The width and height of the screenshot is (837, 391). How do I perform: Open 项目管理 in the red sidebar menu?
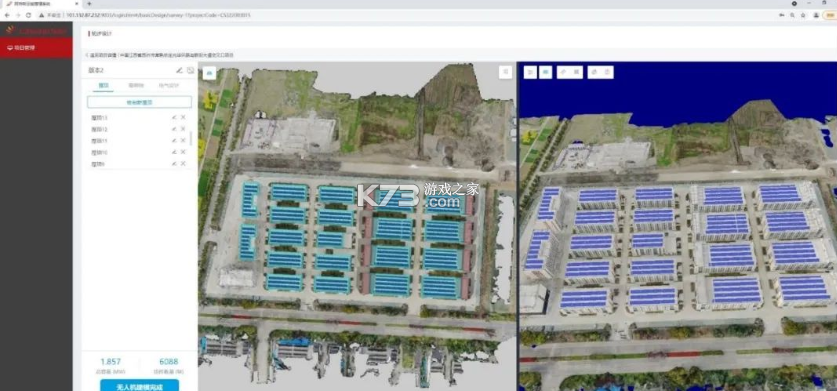[36, 48]
